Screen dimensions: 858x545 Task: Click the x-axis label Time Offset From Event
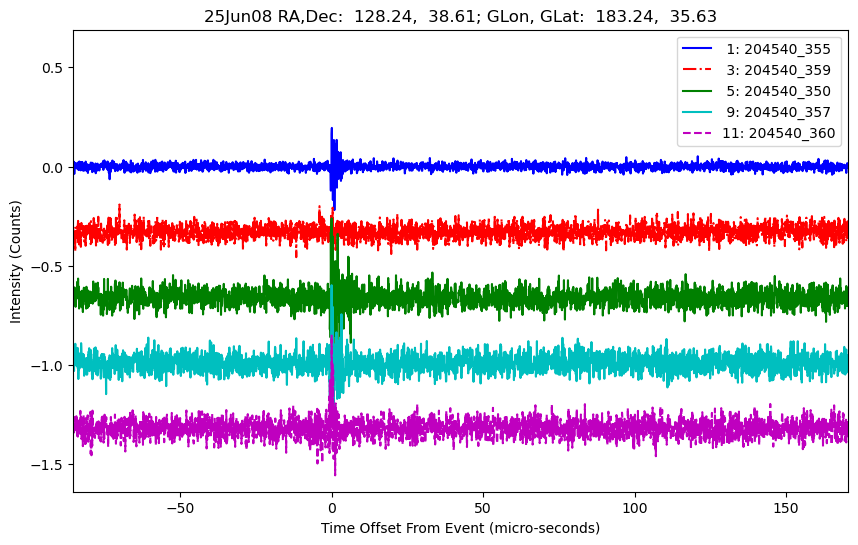[x=460, y=529]
